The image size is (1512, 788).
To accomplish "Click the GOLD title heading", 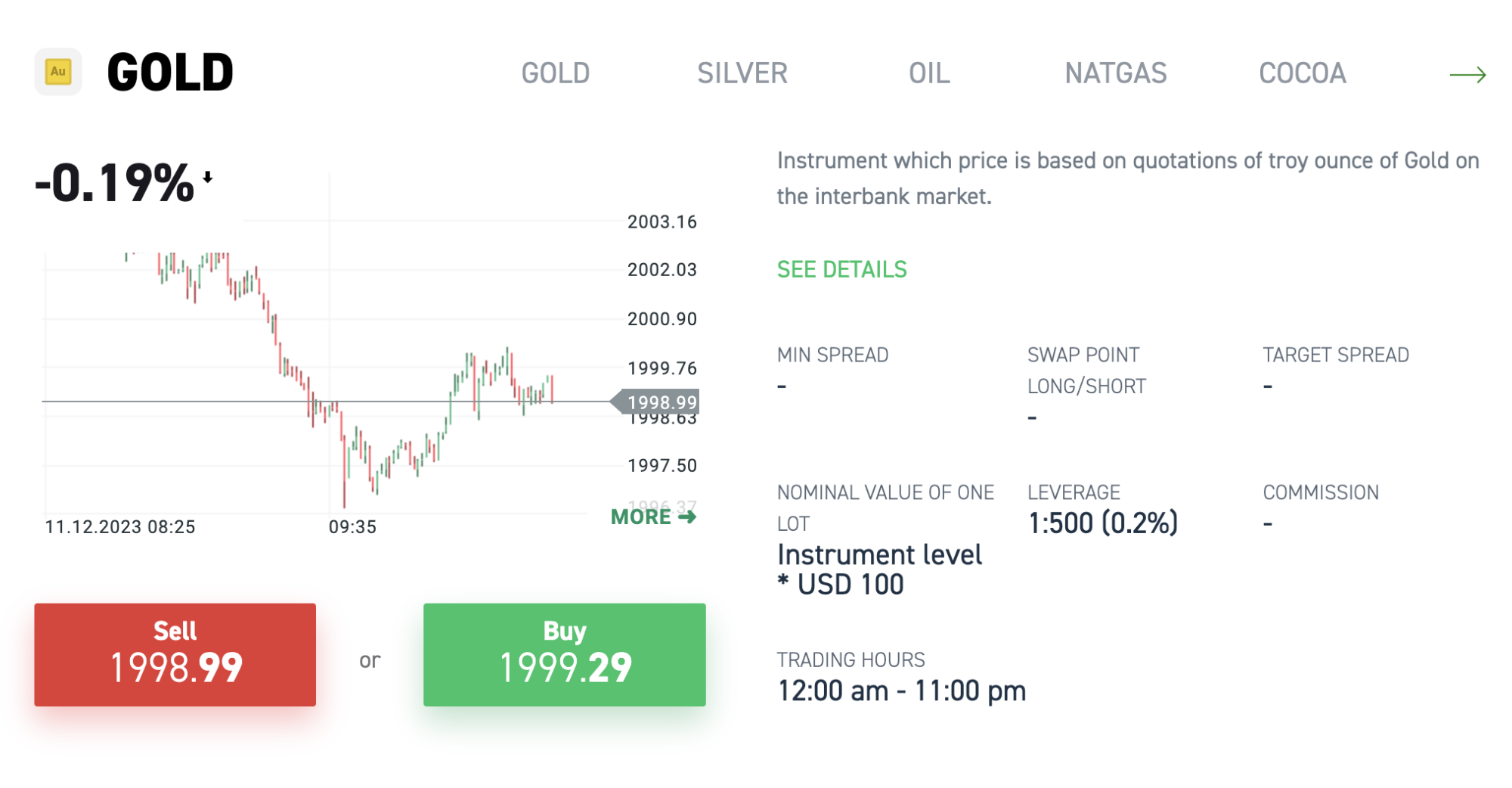I will click(168, 70).
